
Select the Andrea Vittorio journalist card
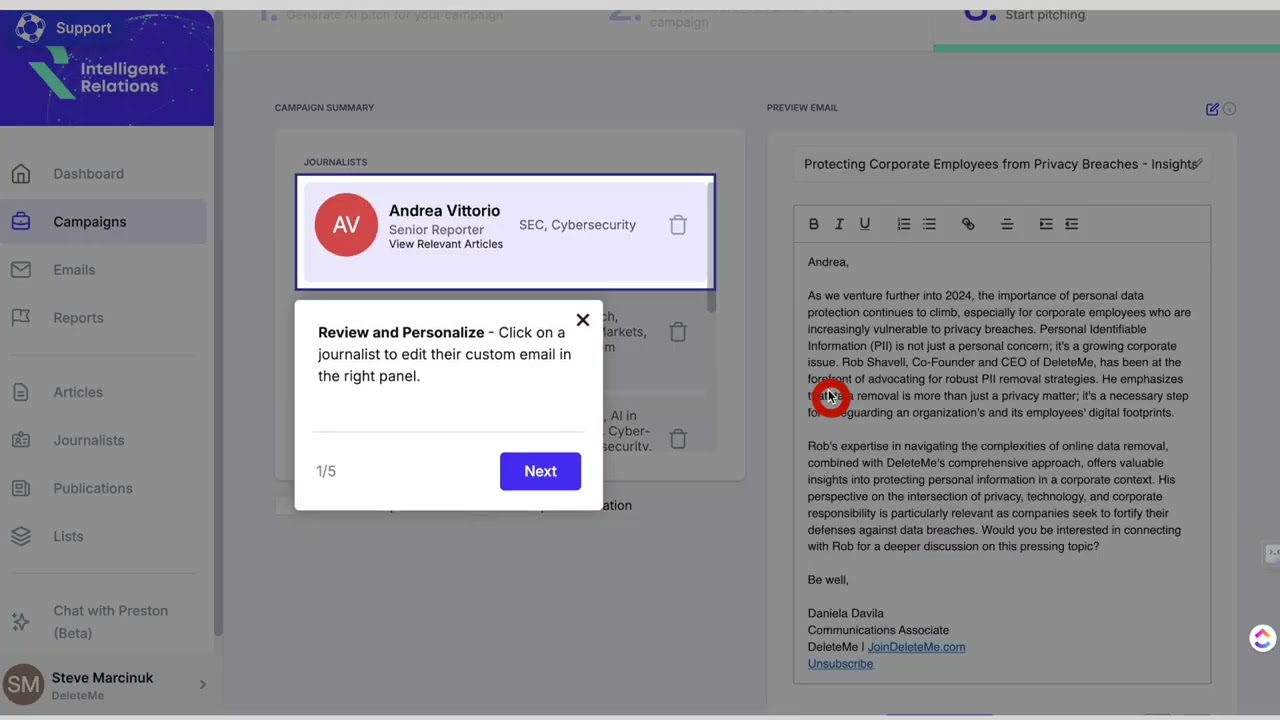coord(505,232)
